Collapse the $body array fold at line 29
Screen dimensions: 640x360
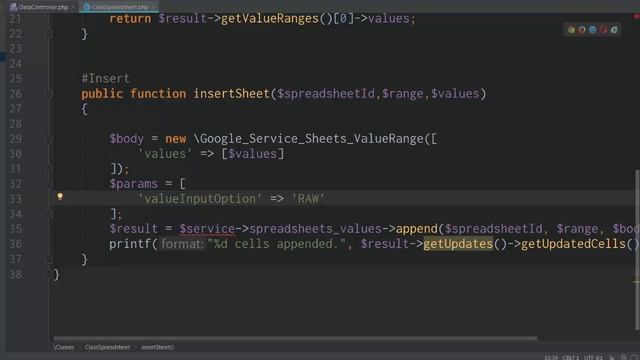point(49,139)
